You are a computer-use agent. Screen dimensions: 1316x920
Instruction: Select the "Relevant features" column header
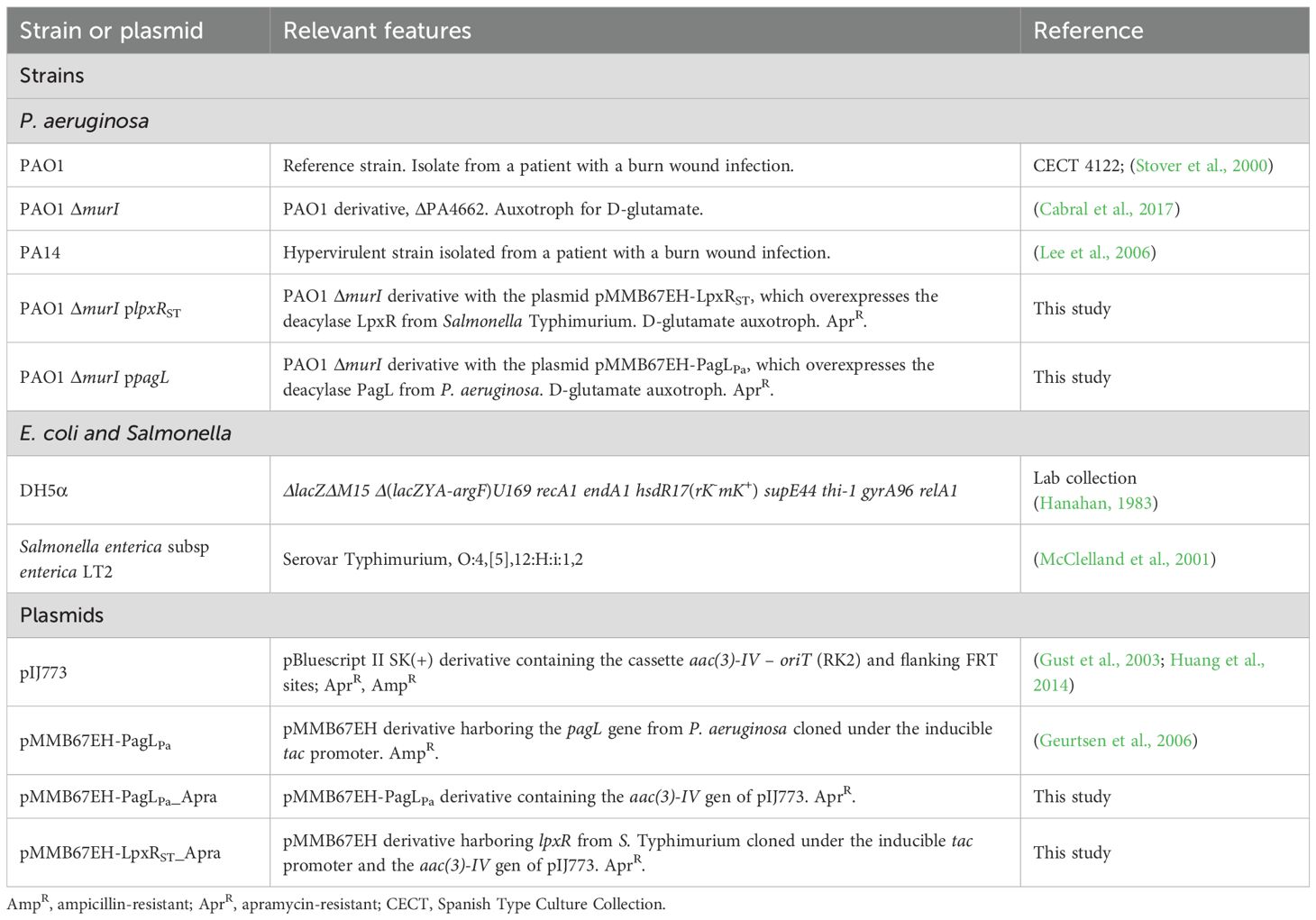(377, 31)
